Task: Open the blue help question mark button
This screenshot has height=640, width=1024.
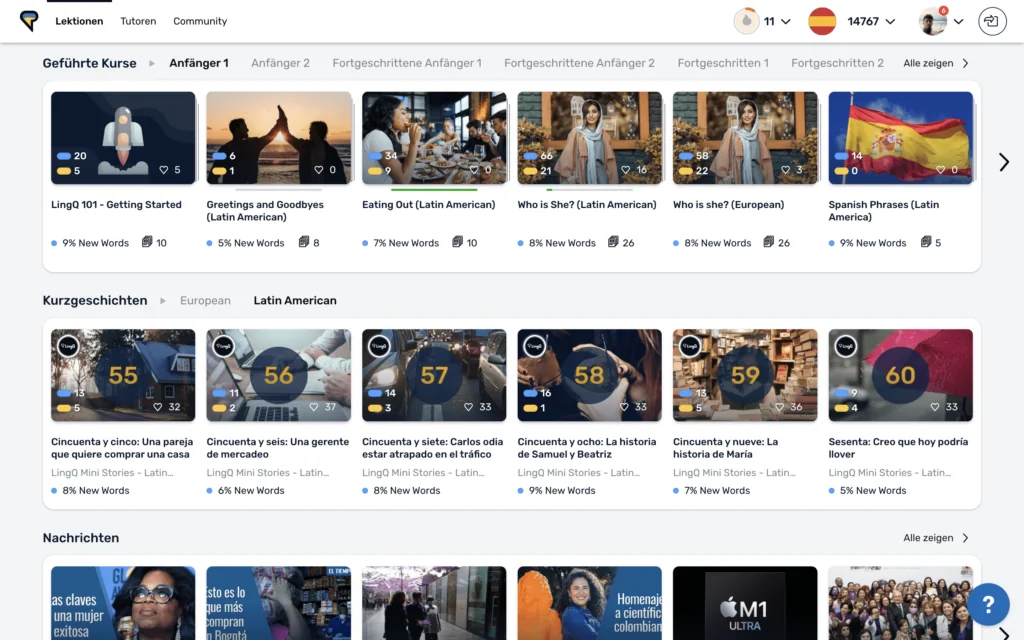Action: (987, 604)
